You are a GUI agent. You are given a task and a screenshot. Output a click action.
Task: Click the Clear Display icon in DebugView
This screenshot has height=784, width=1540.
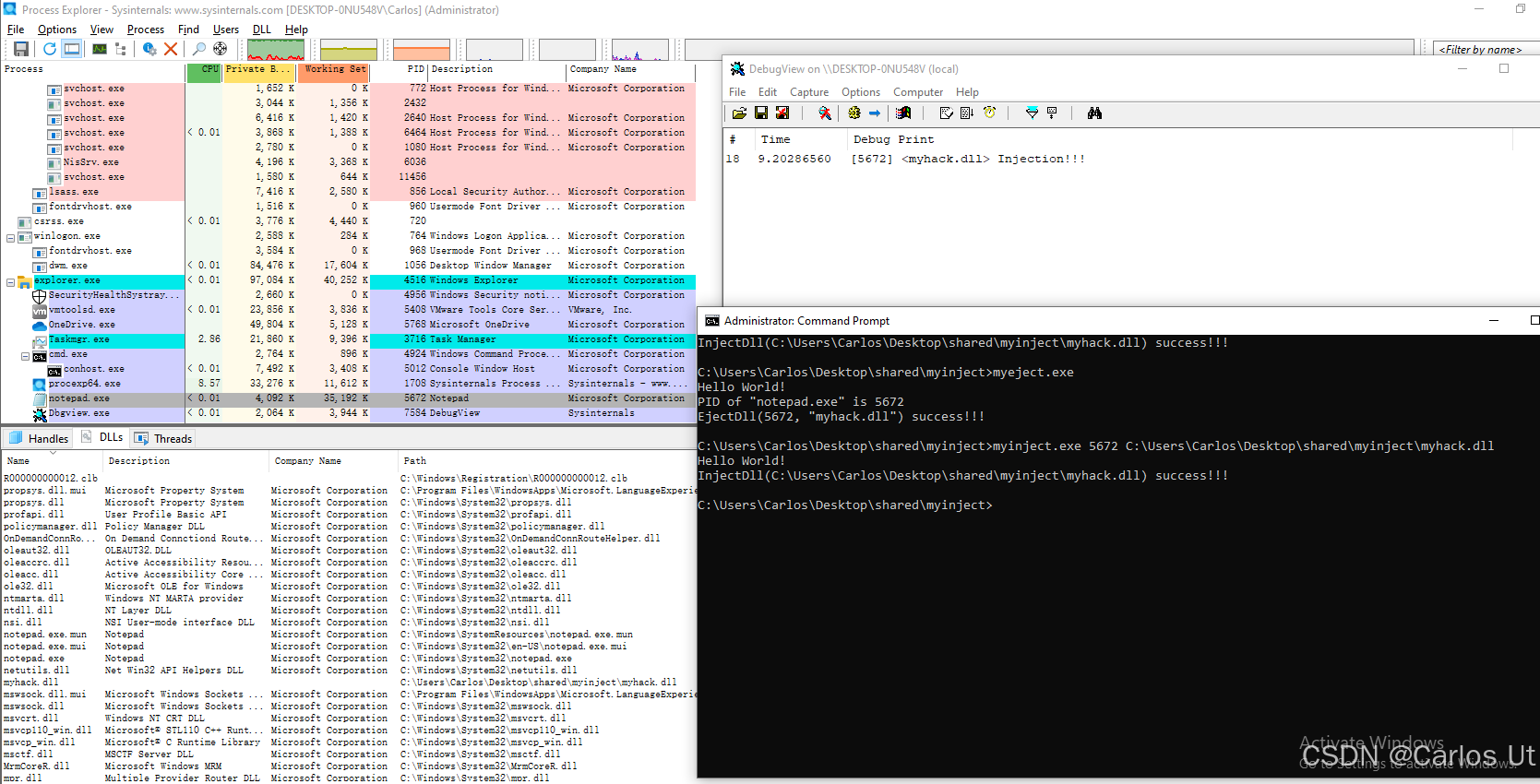click(947, 113)
